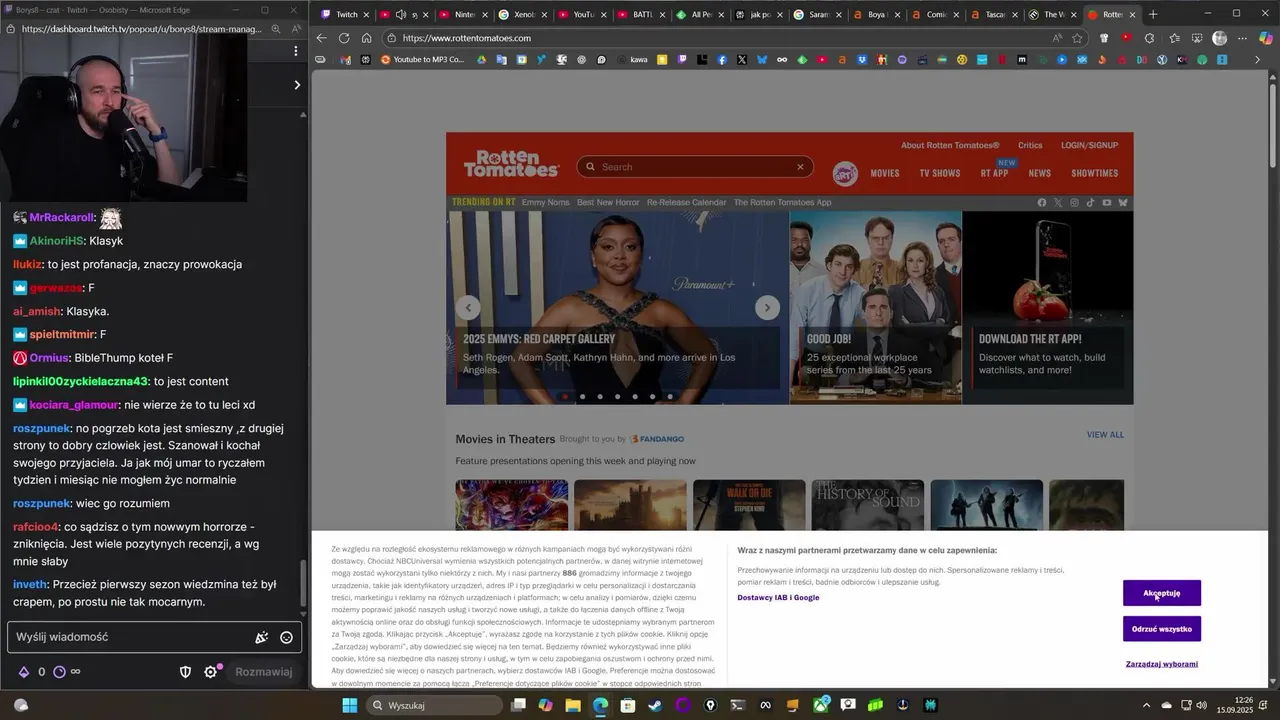Go to previous carousel slide
This screenshot has height=720, width=1280.
pyautogui.click(x=468, y=308)
